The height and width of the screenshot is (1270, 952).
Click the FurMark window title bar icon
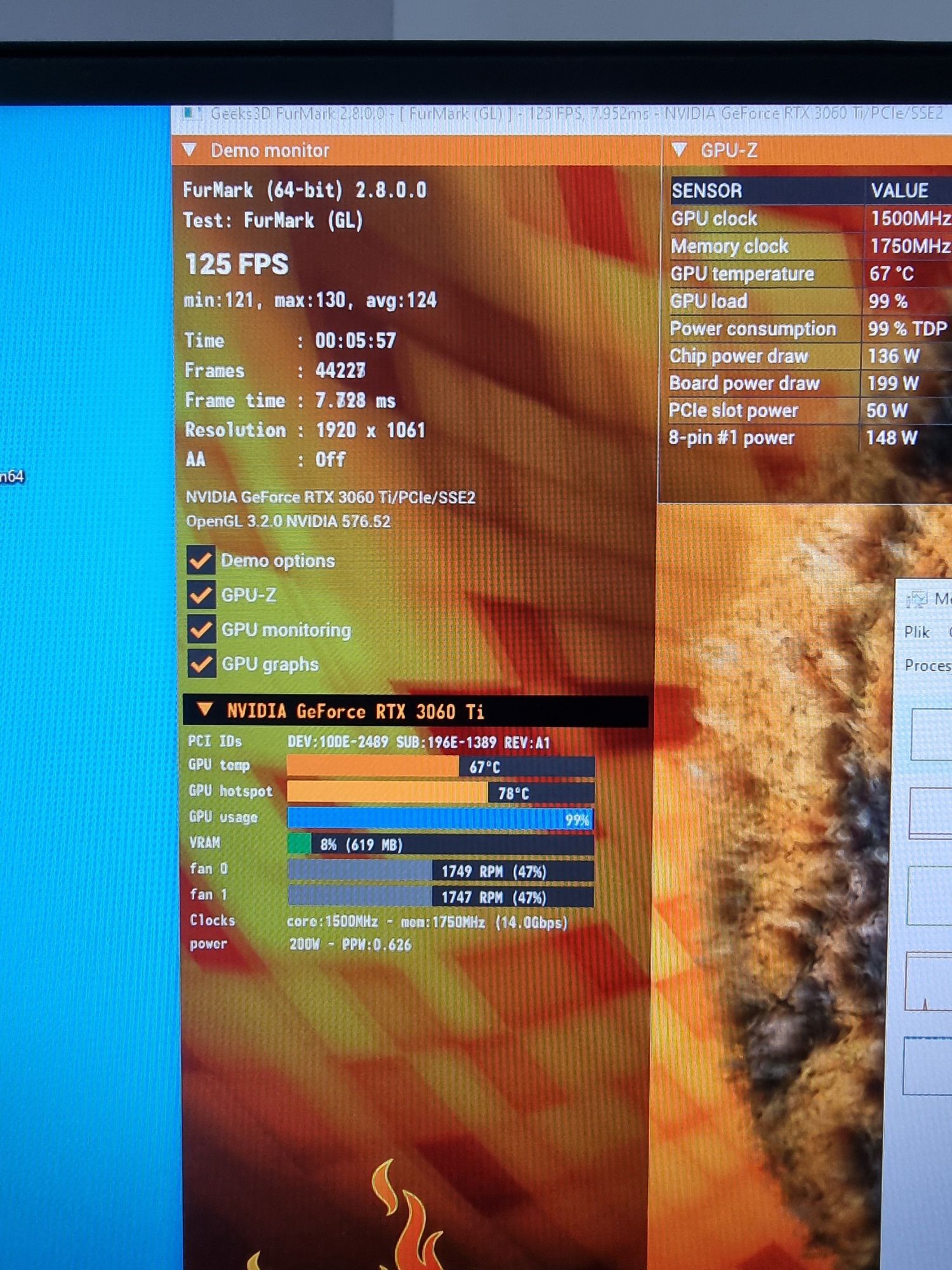coord(191,114)
